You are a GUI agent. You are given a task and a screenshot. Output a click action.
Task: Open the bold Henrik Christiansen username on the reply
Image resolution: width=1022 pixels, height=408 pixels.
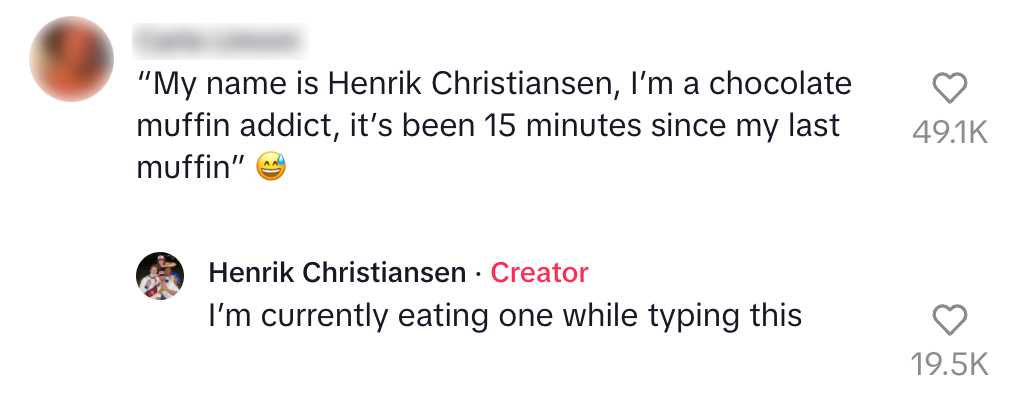click(337, 272)
